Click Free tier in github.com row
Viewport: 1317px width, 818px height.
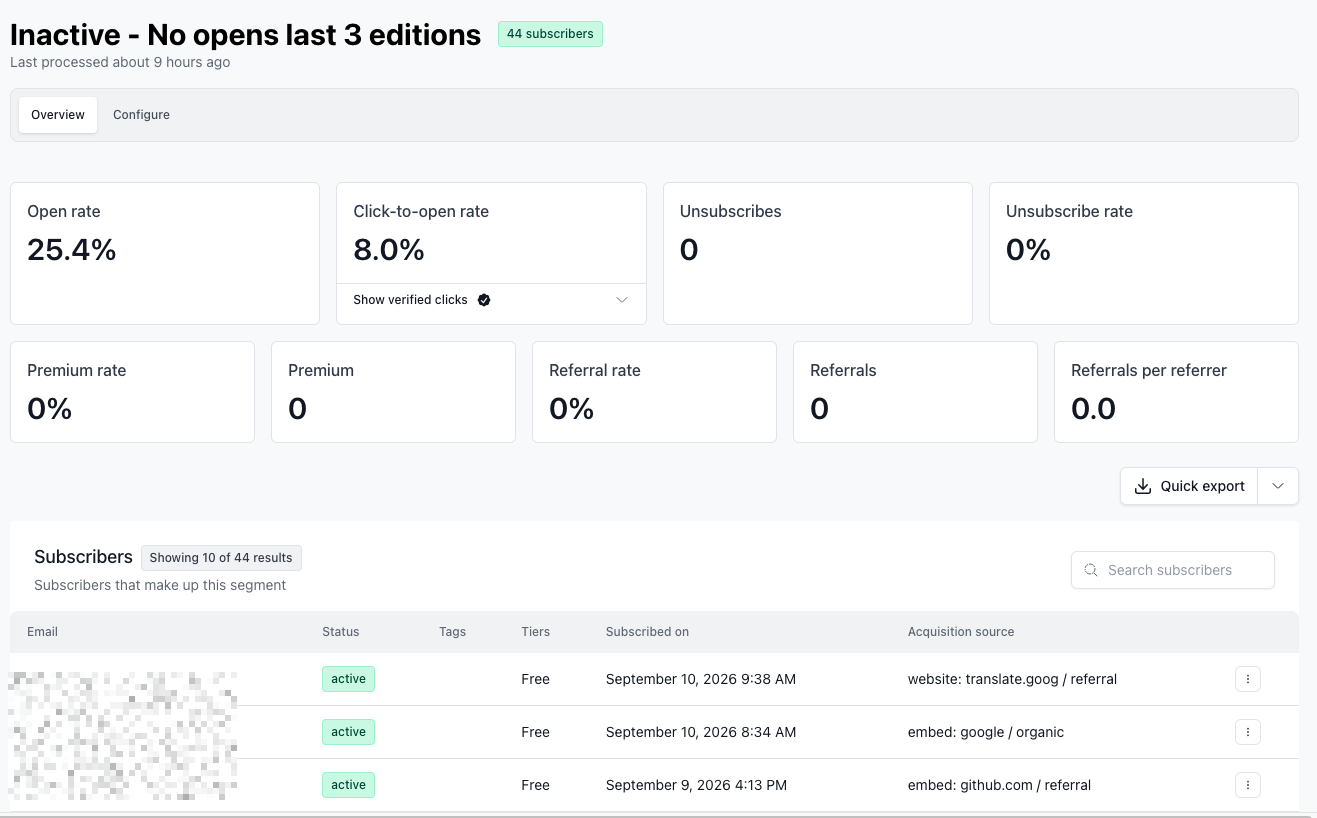pos(535,785)
